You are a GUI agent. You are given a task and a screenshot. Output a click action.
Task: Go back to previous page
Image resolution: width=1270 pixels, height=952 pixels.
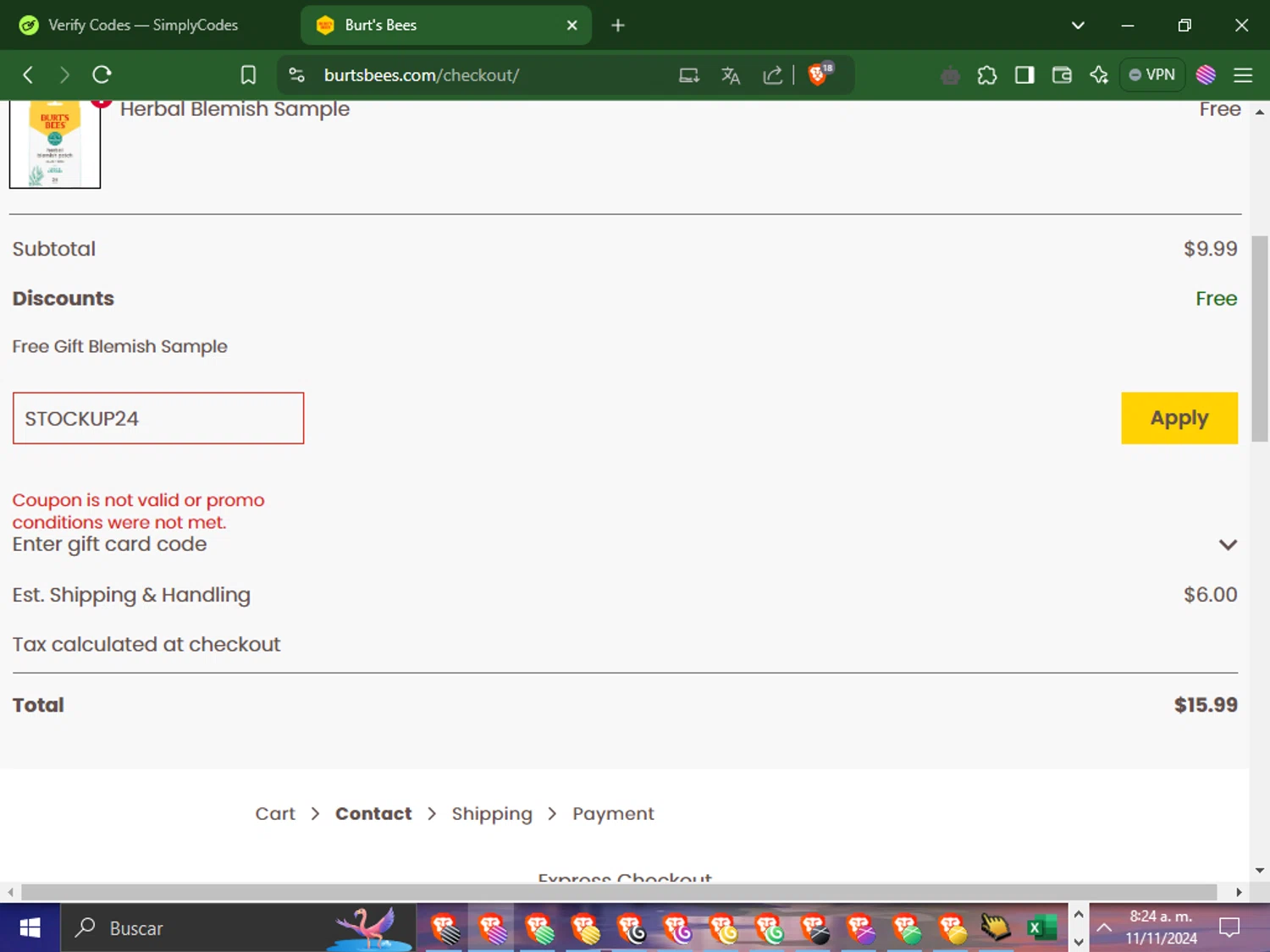coord(28,75)
